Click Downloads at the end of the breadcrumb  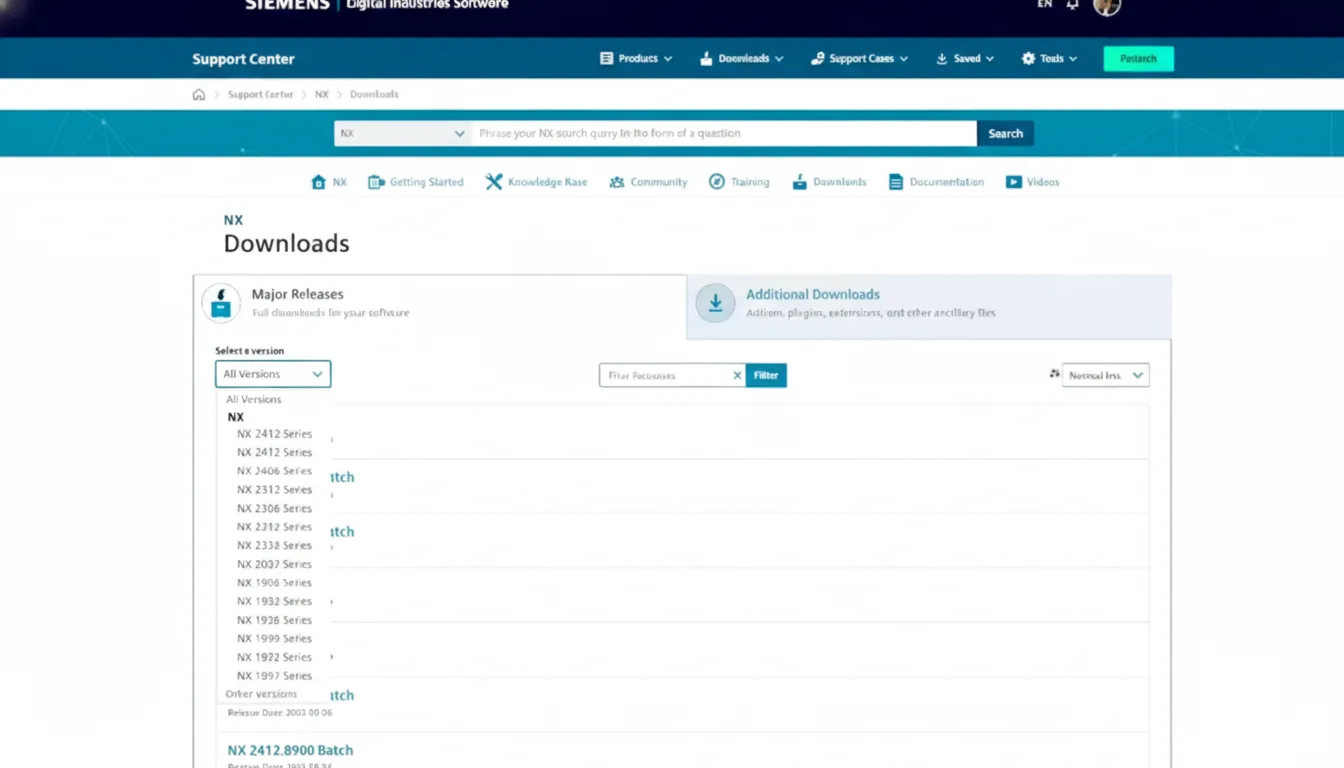coord(374,95)
